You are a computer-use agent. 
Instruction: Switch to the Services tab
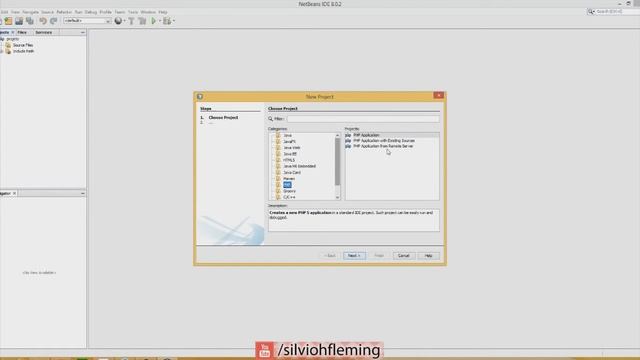(44, 32)
